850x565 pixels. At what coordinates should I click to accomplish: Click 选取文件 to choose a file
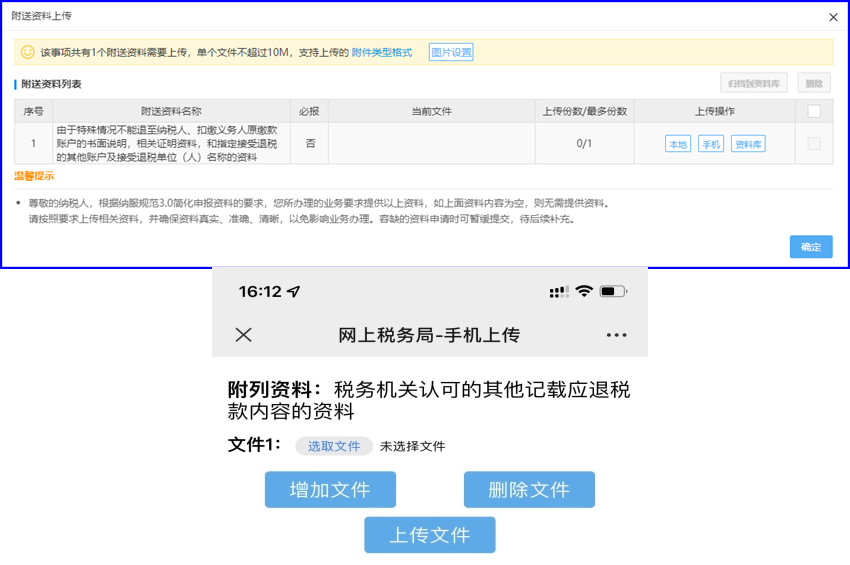point(334,446)
